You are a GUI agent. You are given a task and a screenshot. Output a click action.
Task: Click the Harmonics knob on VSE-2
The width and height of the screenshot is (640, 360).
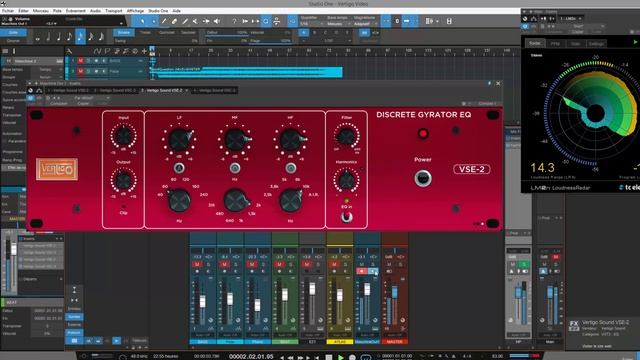click(346, 180)
